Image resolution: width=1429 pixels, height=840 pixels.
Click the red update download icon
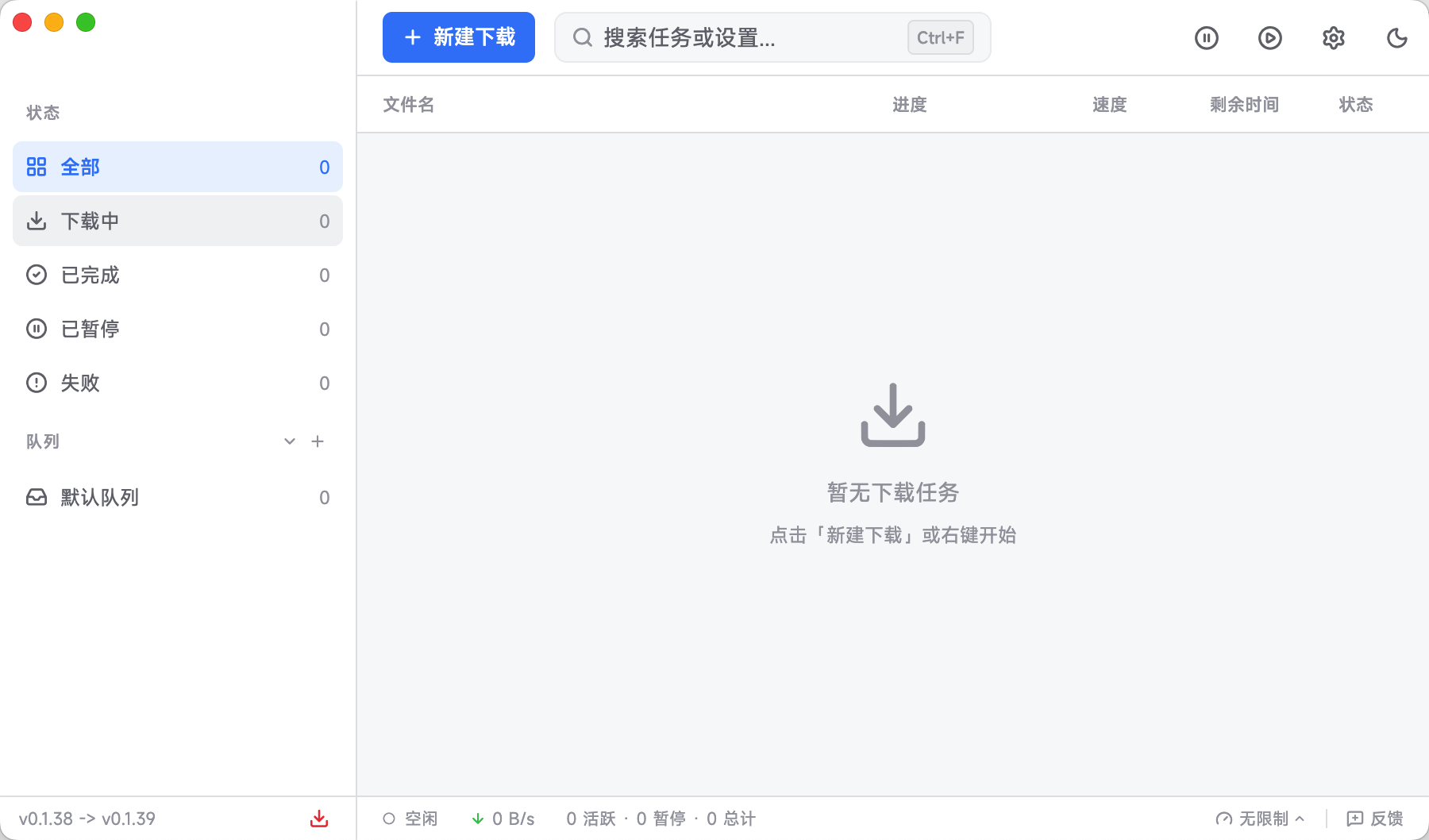point(319,819)
